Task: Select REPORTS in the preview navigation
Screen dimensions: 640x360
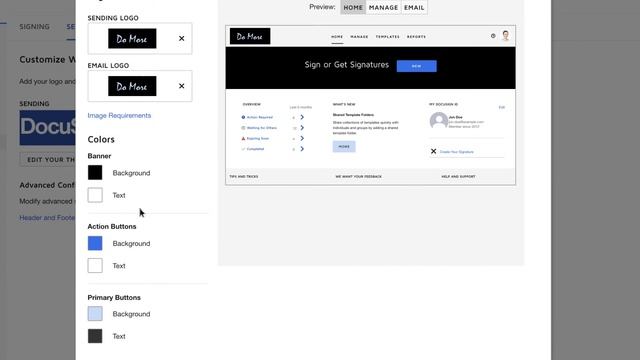Action: pos(416,37)
